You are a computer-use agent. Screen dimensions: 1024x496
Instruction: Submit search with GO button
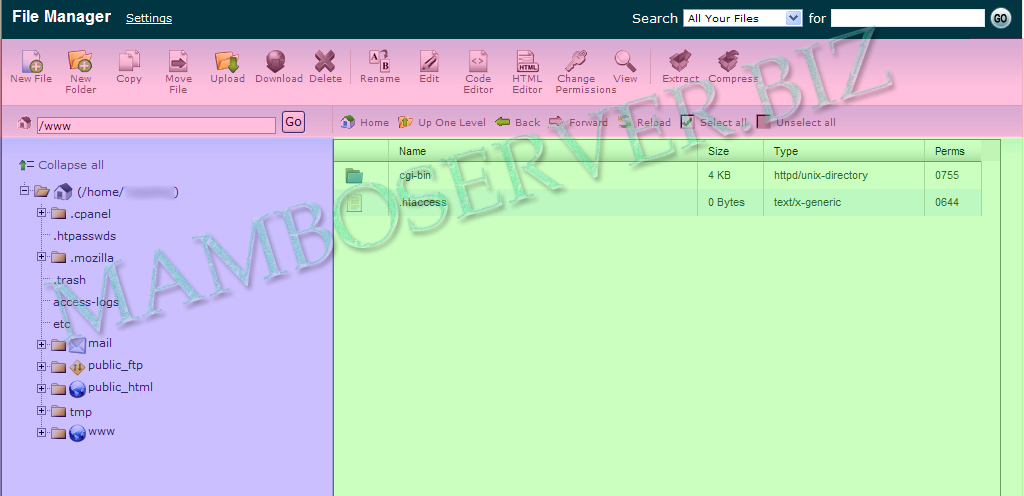[x=1000, y=18]
